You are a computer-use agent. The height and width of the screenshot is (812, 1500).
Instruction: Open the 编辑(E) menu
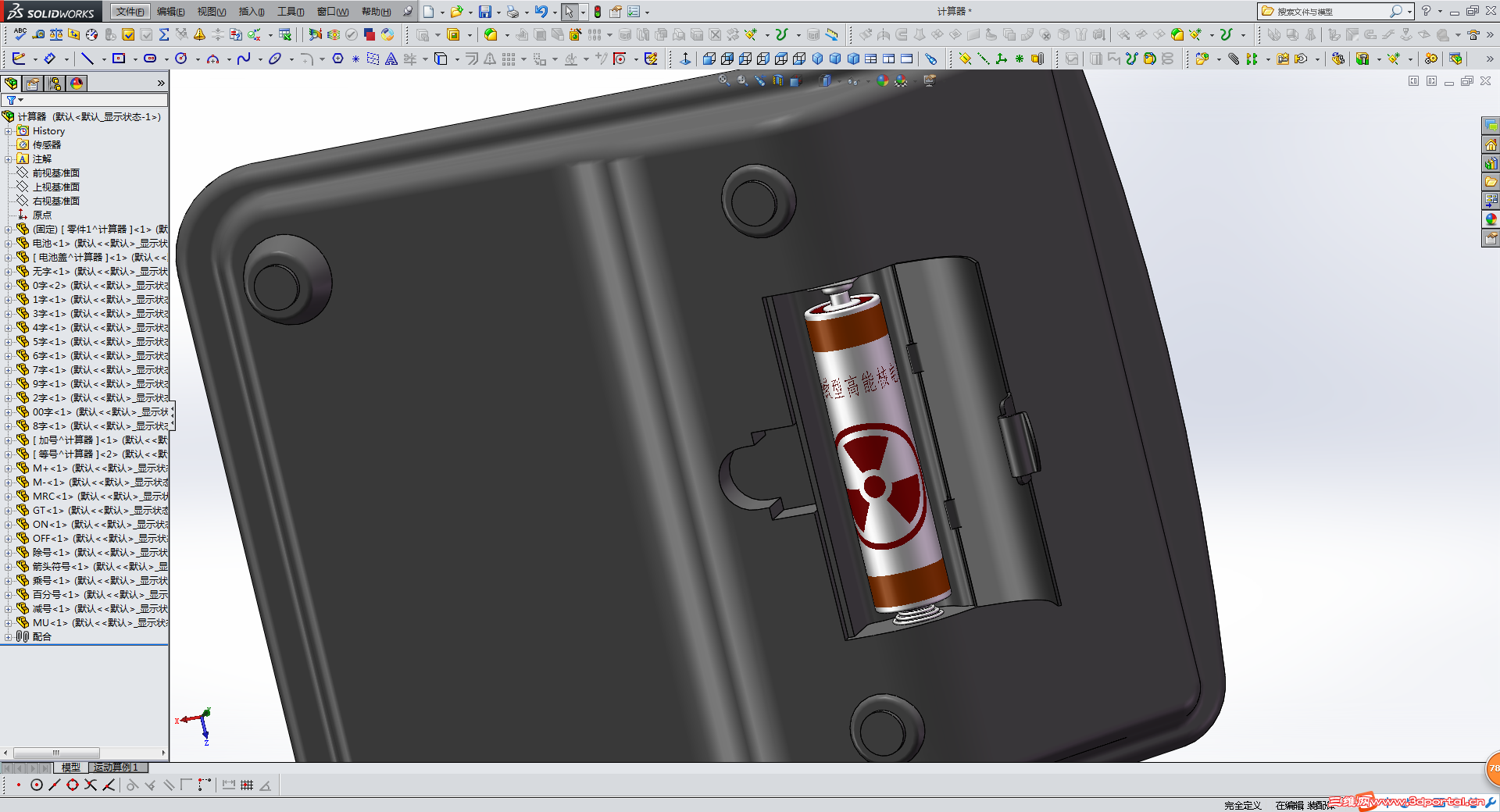(170, 12)
